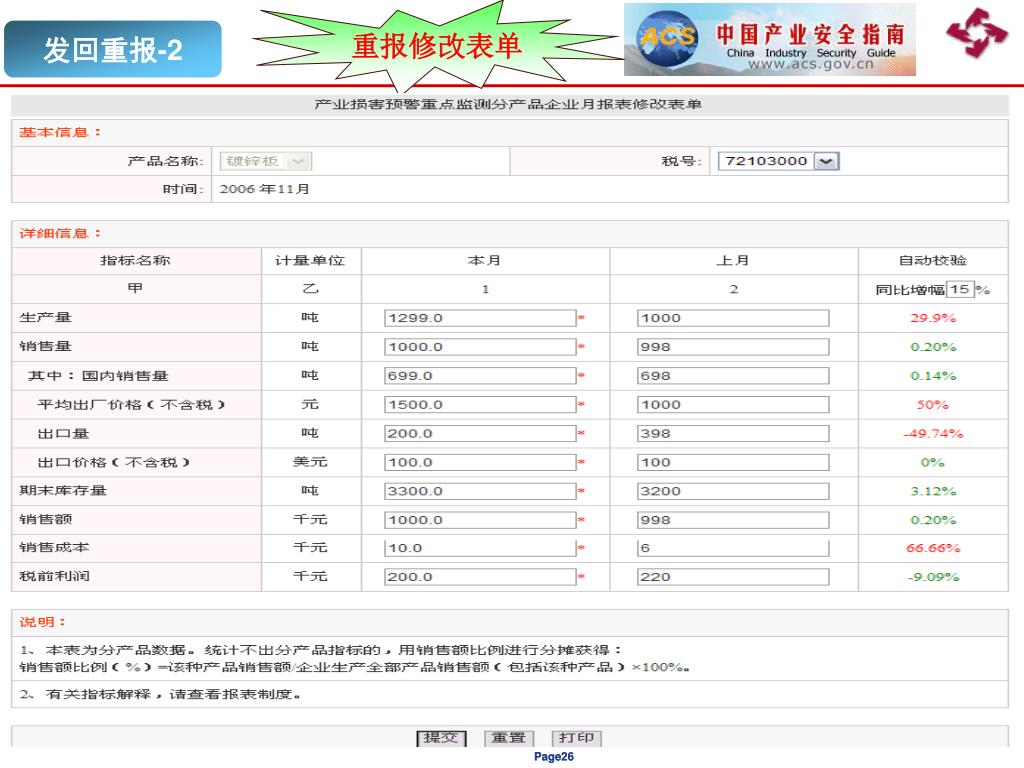1024x768 pixels.
Task: Click the 出口量 current month field 200.0
Action: click(480, 434)
